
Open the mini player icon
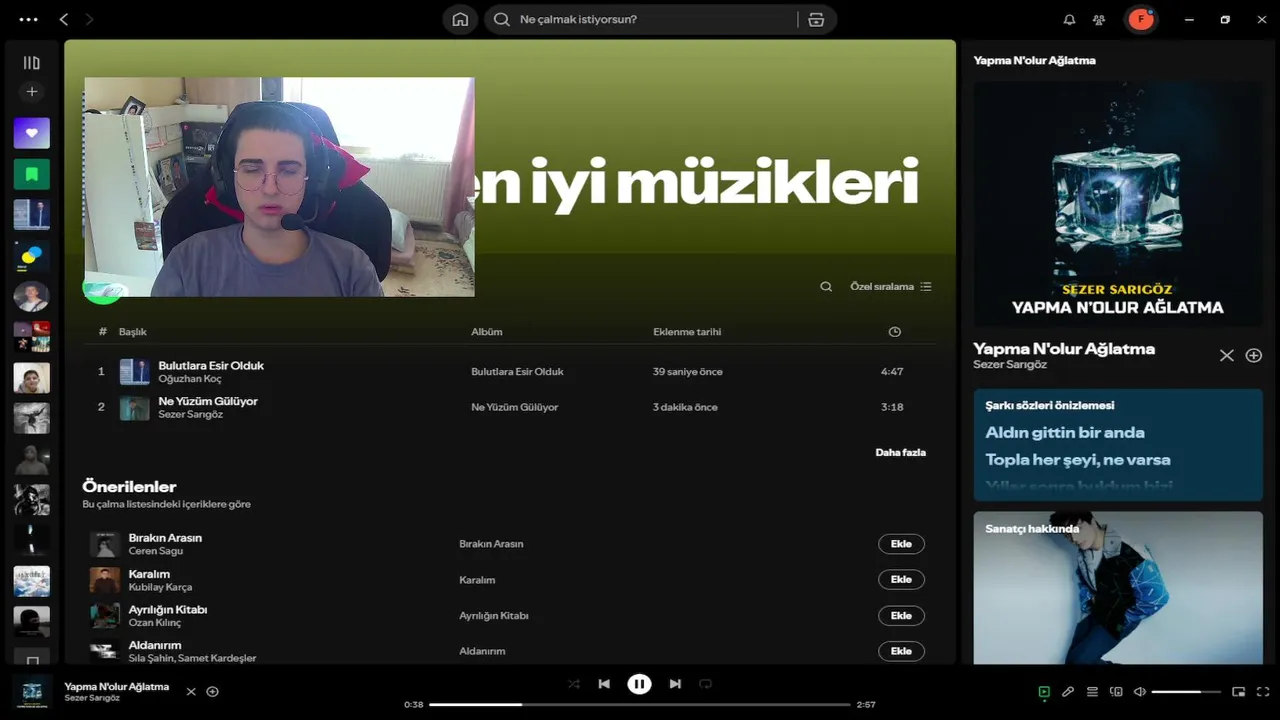pyautogui.click(x=1239, y=691)
